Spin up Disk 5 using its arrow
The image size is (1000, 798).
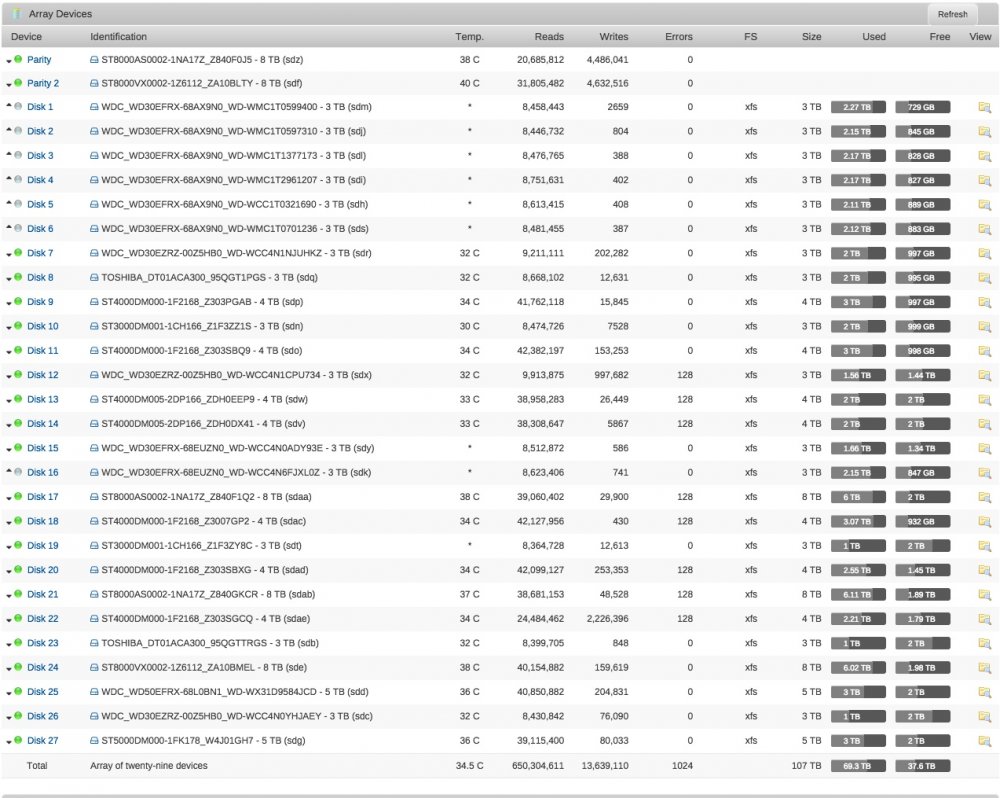(x=9, y=203)
